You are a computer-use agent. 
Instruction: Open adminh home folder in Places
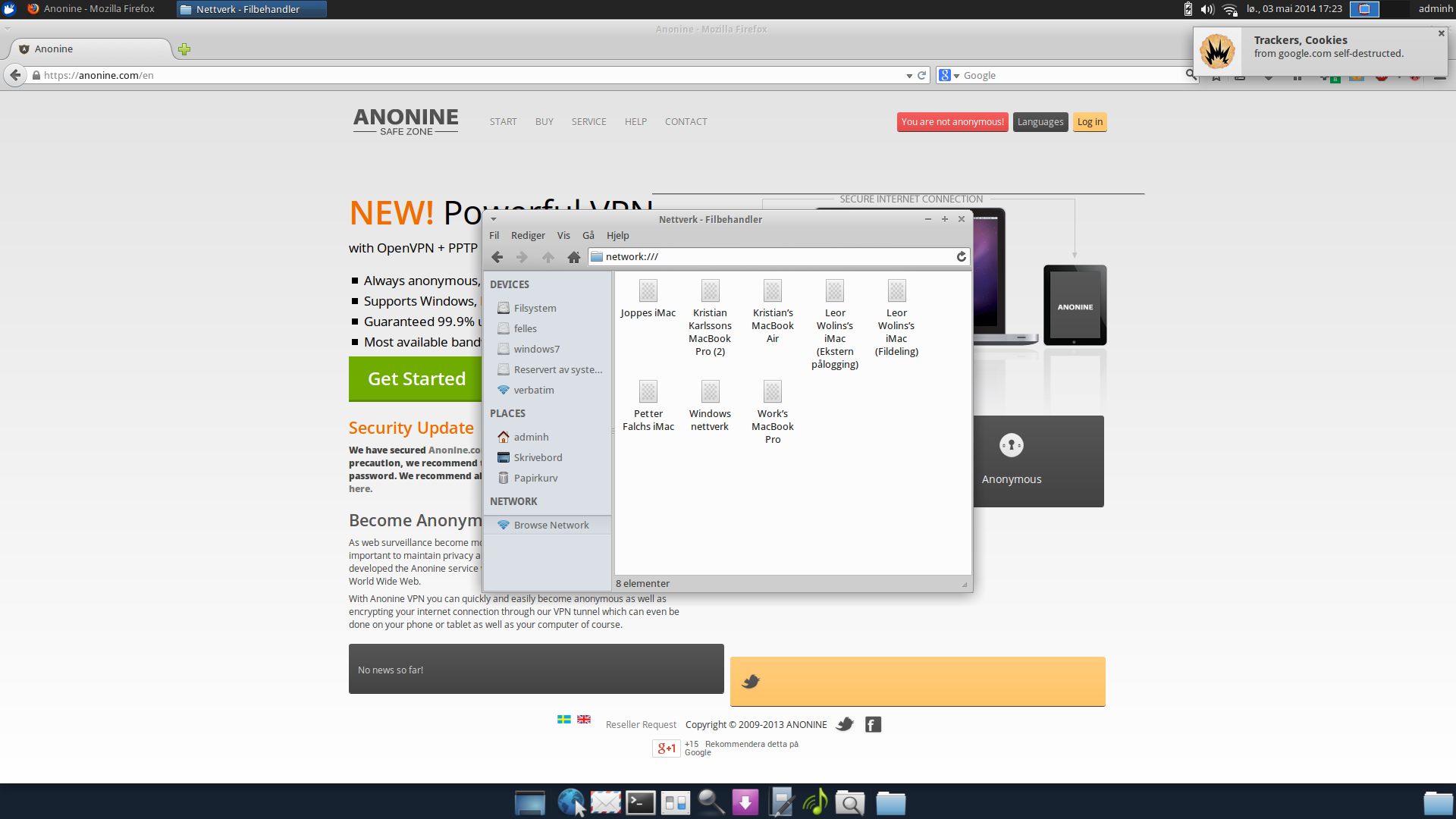548,437
